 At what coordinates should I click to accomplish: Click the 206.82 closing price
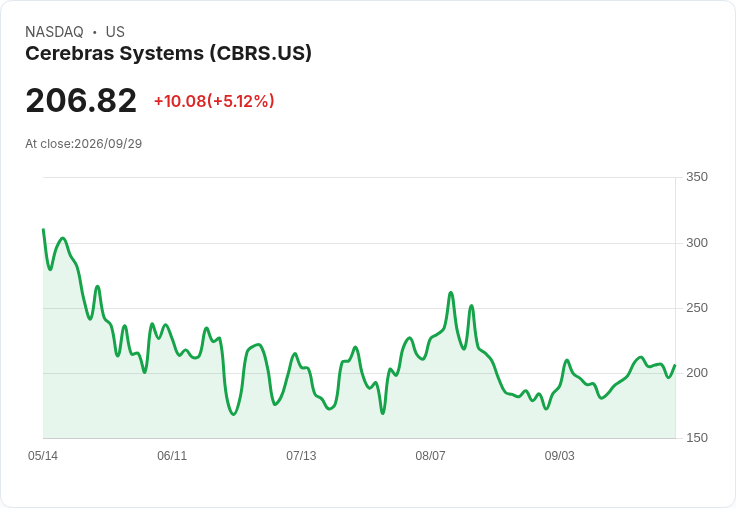(81, 100)
